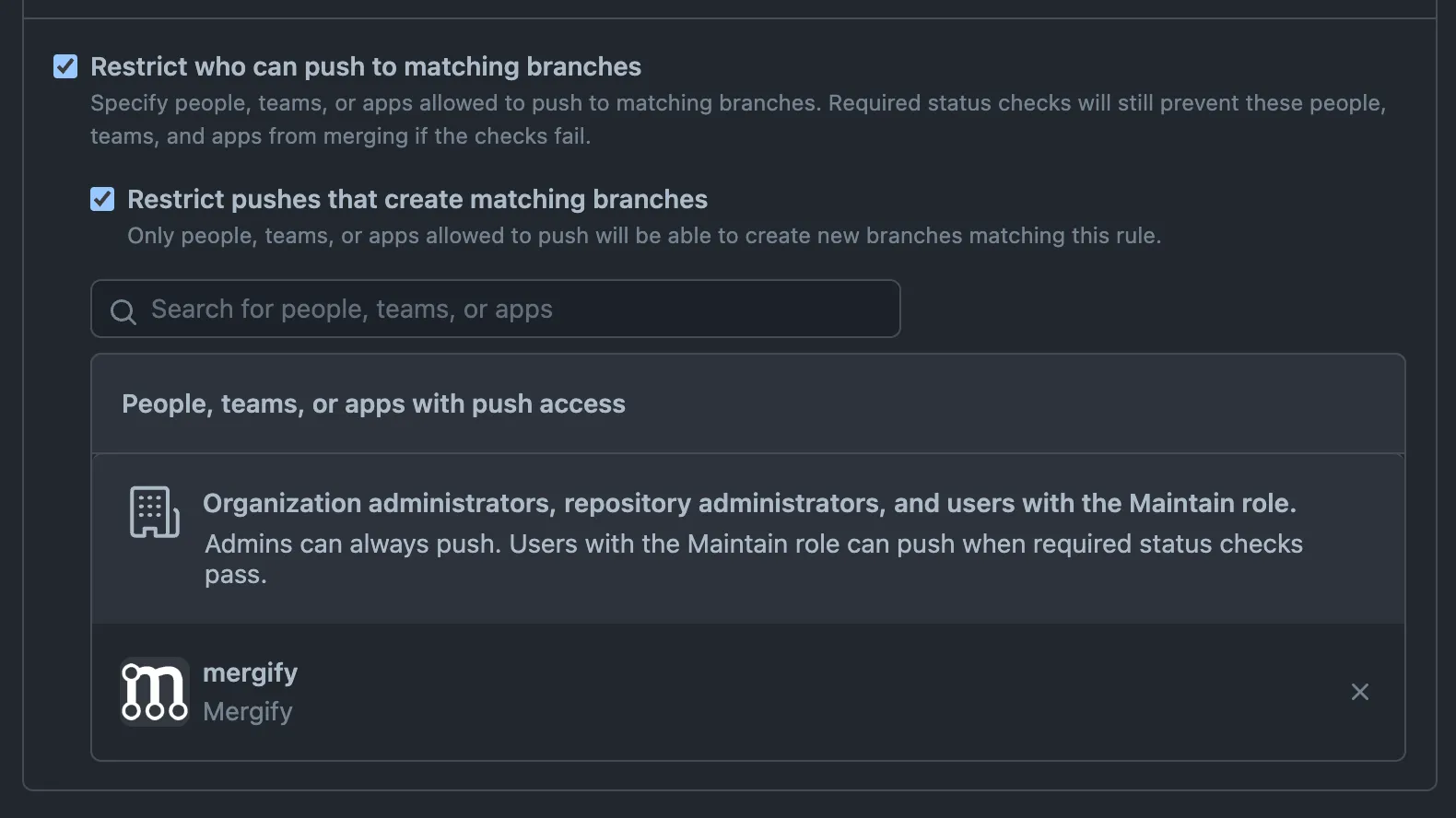Click the Mergify subtitle text
This screenshot has height=818, width=1456.
[x=247, y=711]
